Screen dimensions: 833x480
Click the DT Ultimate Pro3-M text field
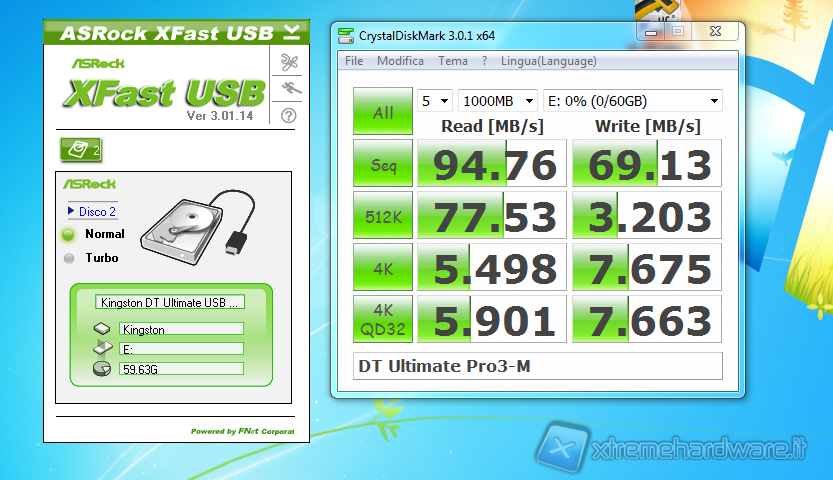537,366
